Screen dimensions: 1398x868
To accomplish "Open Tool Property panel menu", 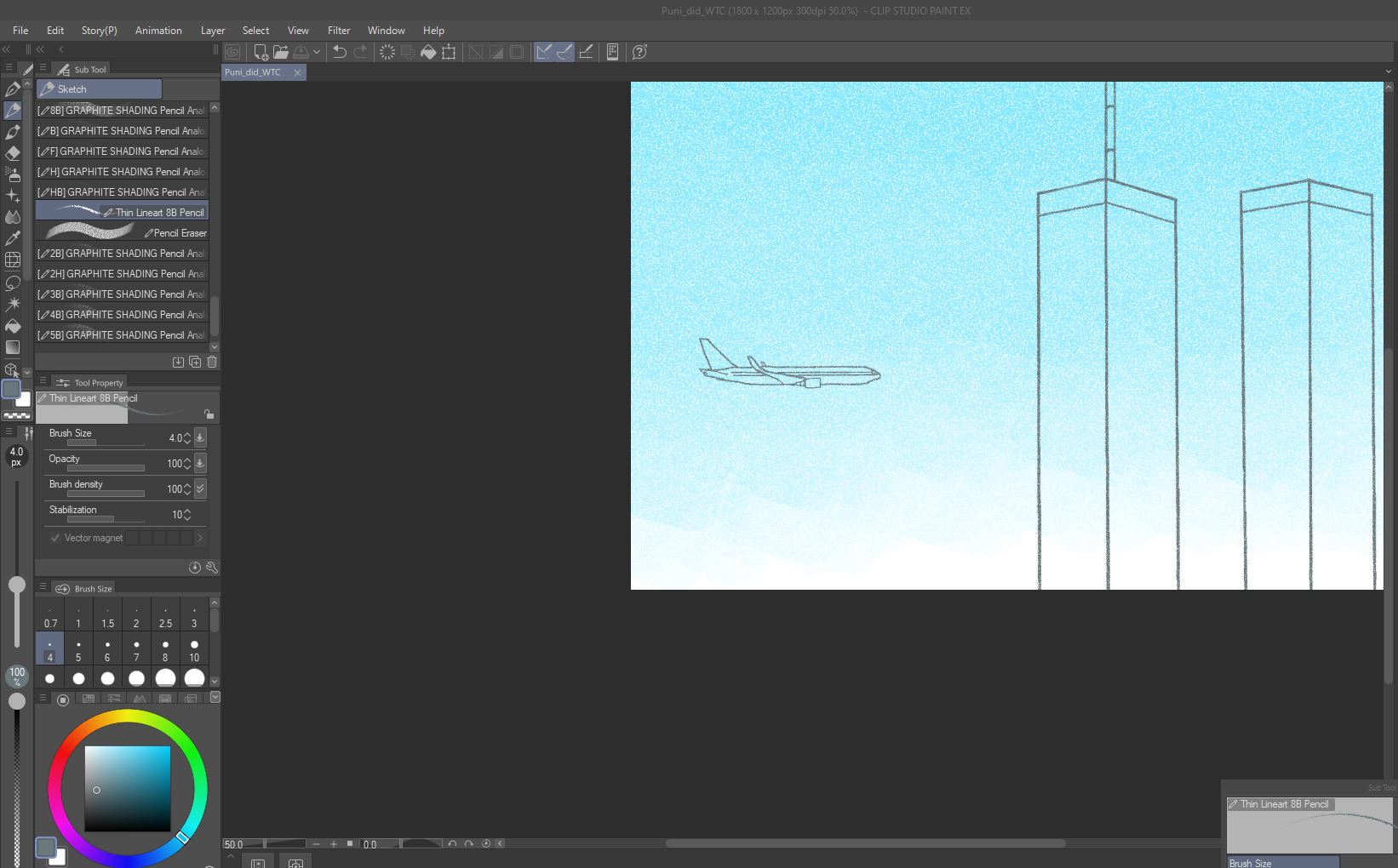I will point(43,381).
